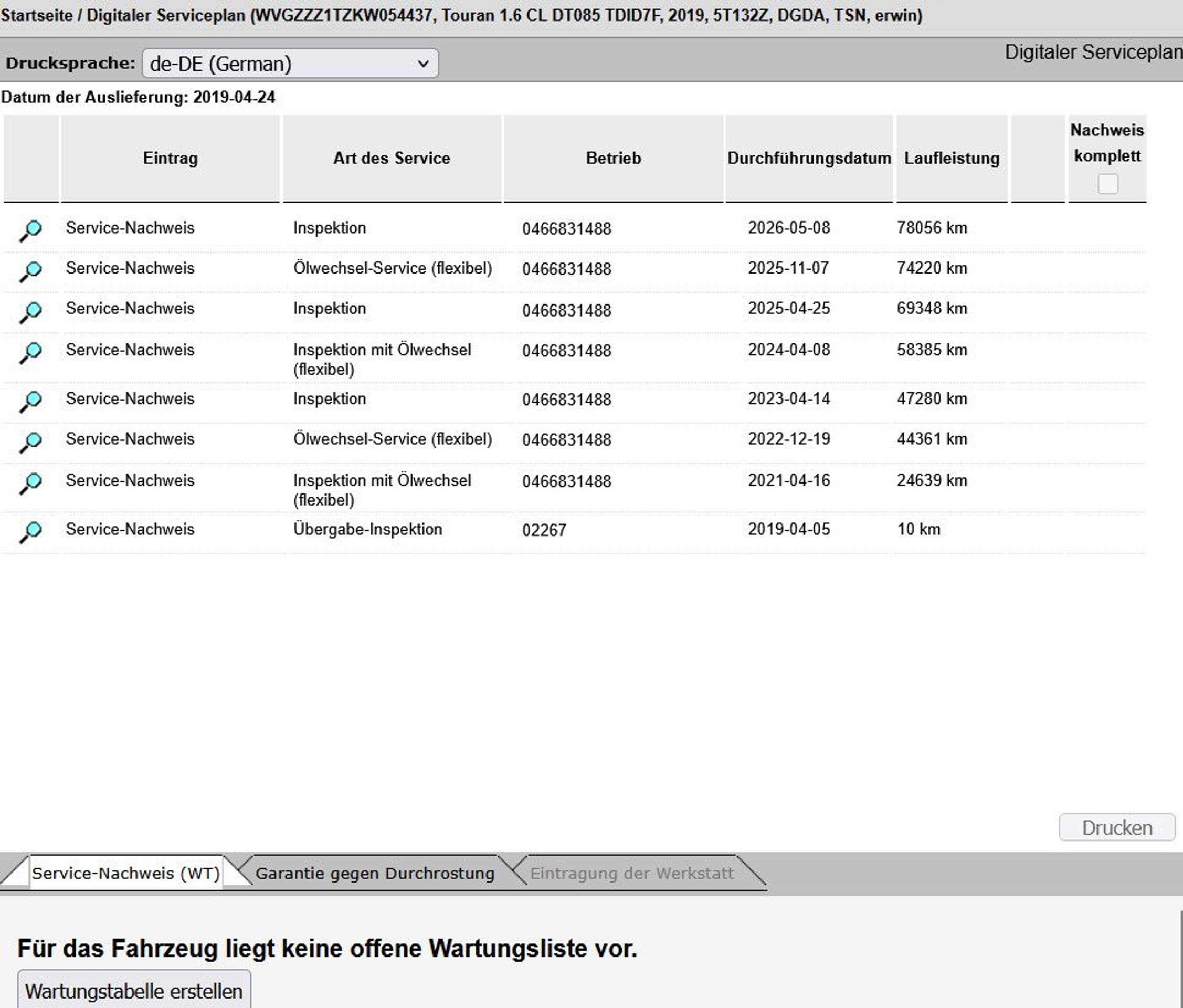Image resolution: width=1183 pixels, height=1008 pixels.
Task: Select the date 2026-05-08
Action: coord(789,228)
